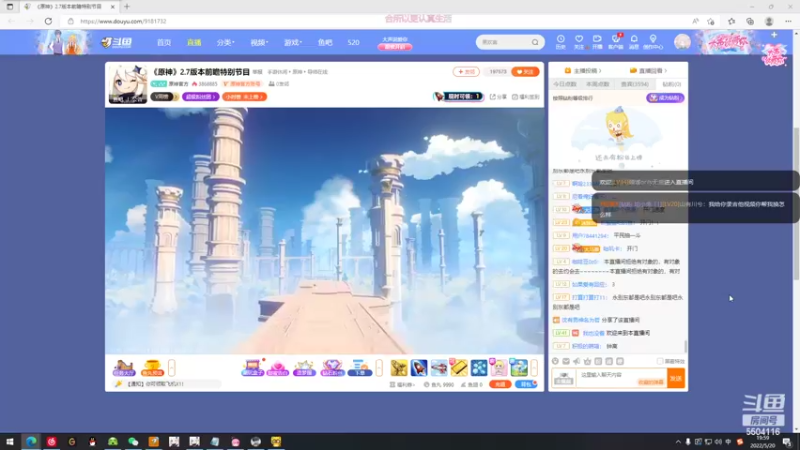Open the diamond fan badge icon

332,367
